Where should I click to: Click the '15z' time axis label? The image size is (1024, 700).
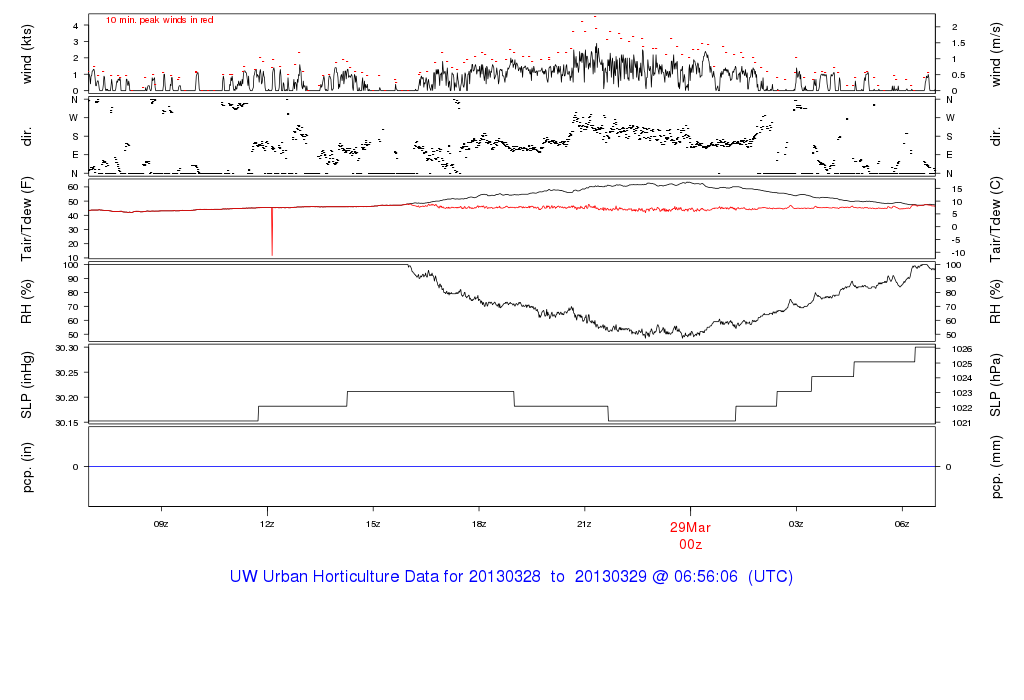point(373,524)
